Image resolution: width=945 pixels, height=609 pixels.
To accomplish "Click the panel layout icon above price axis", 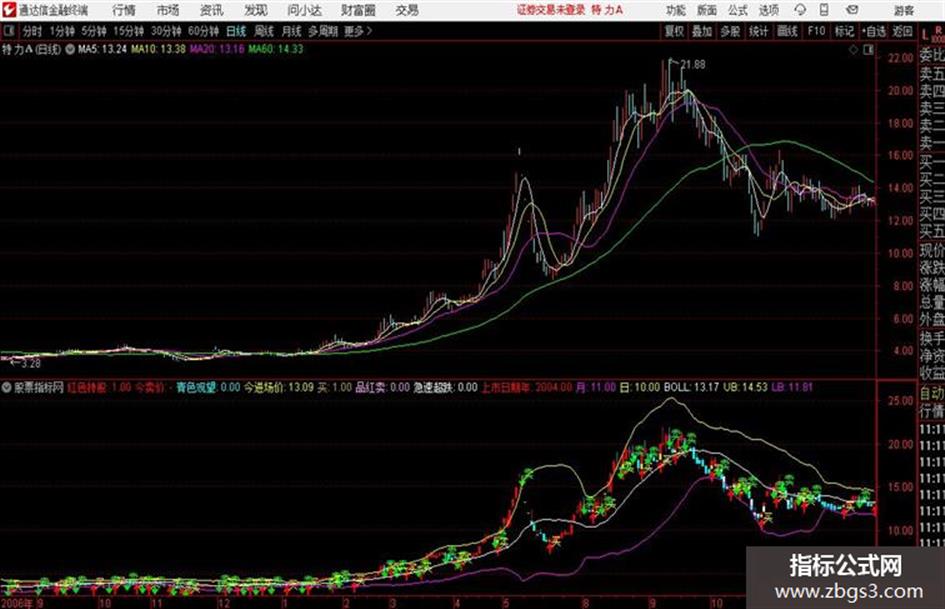I will (868, 50).
